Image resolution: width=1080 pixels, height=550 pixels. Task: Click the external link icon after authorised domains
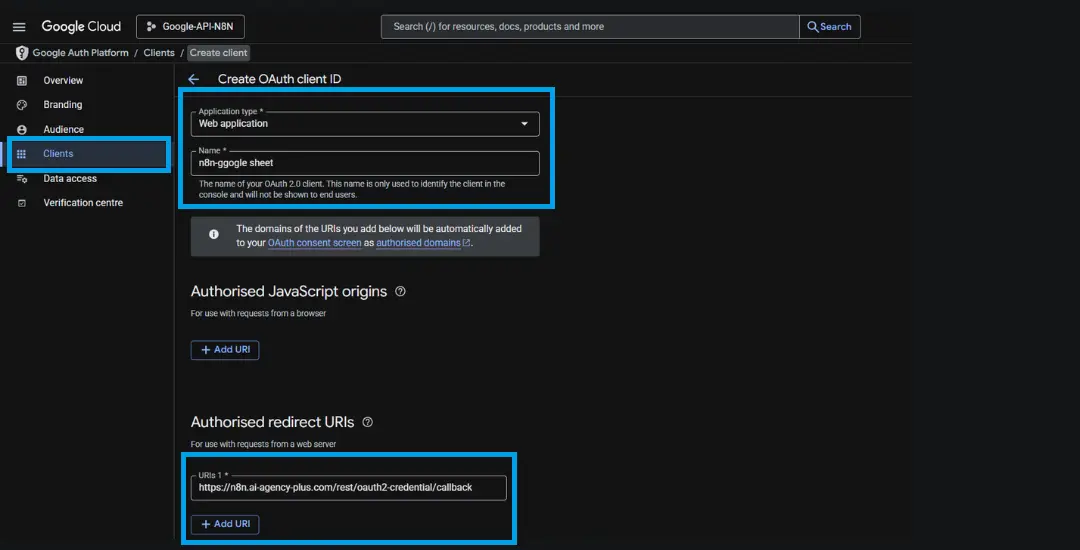(466, 243)
